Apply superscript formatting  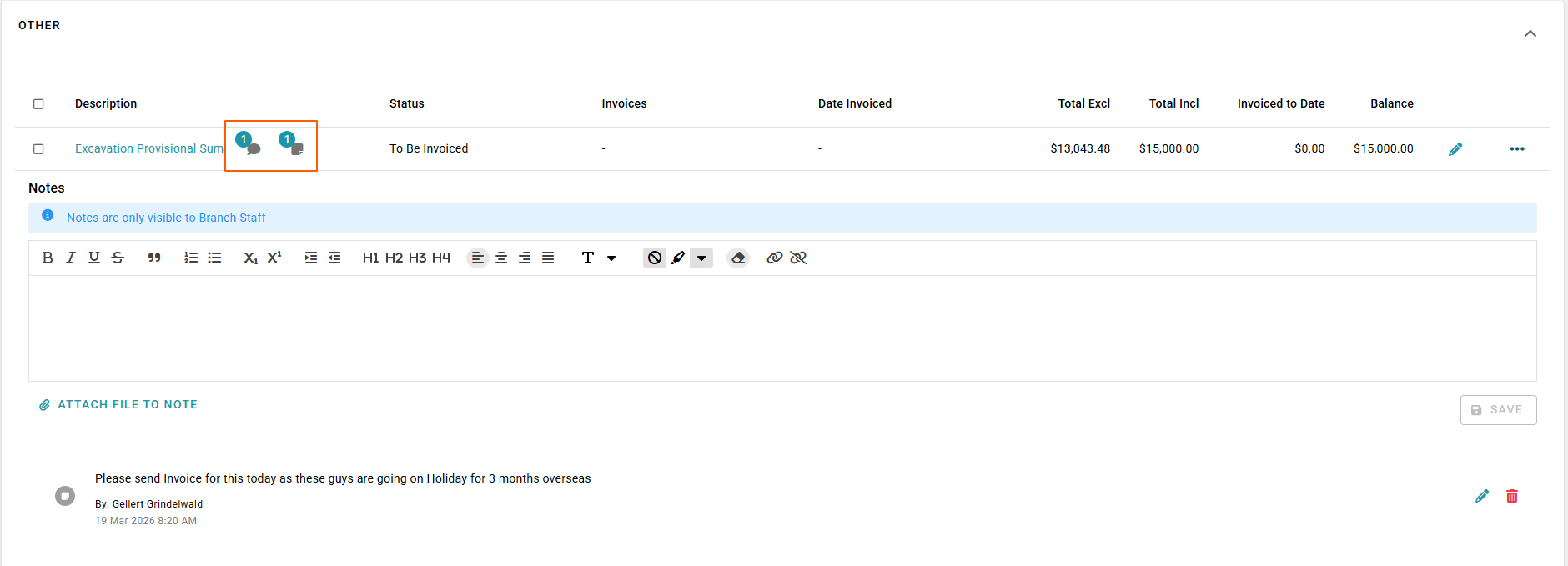274,258
